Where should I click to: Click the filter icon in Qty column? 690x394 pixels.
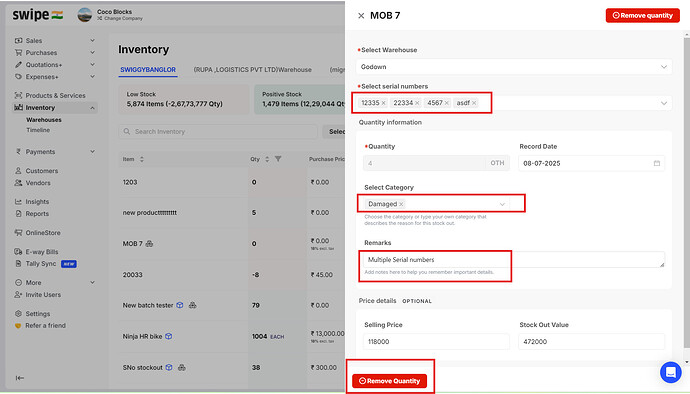(278, 159)
